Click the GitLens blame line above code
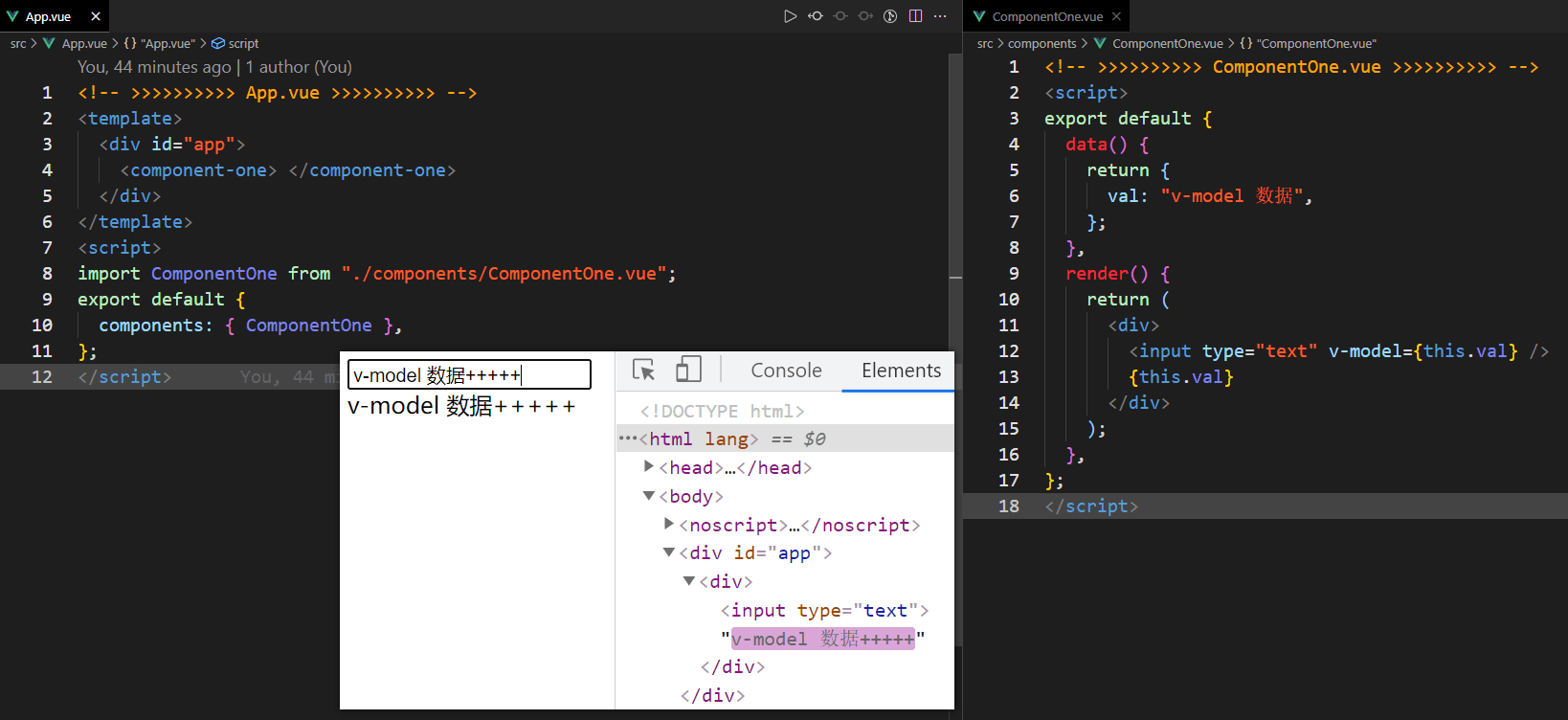The width and height of the screenshot is (1568, 720). click(x=214, y=67)
